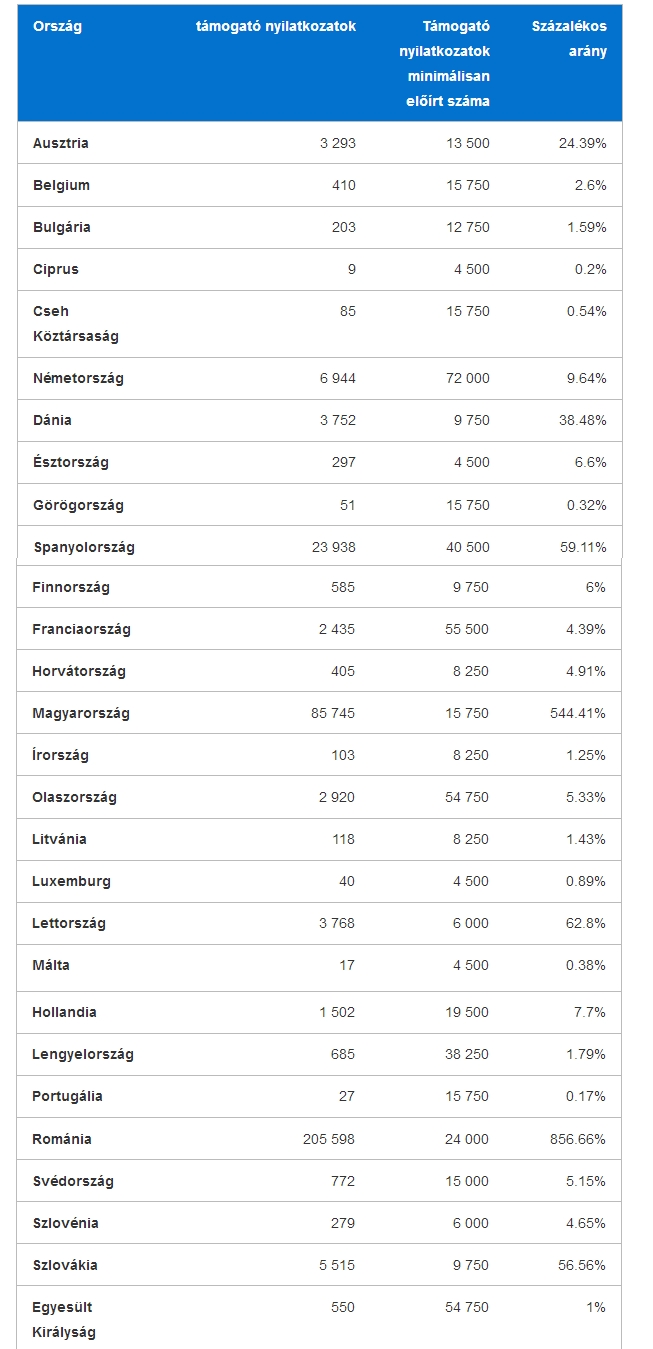
Task: Click the Ország column header
Action: pos(57,27)
